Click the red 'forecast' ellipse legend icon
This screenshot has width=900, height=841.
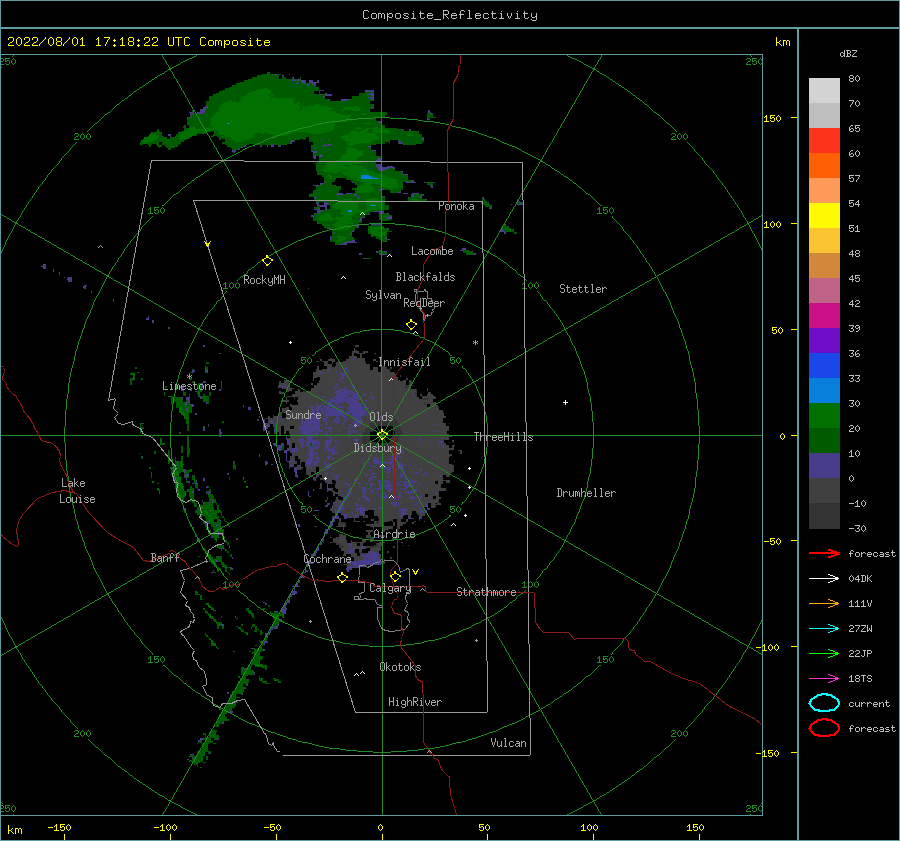point(824,727)
